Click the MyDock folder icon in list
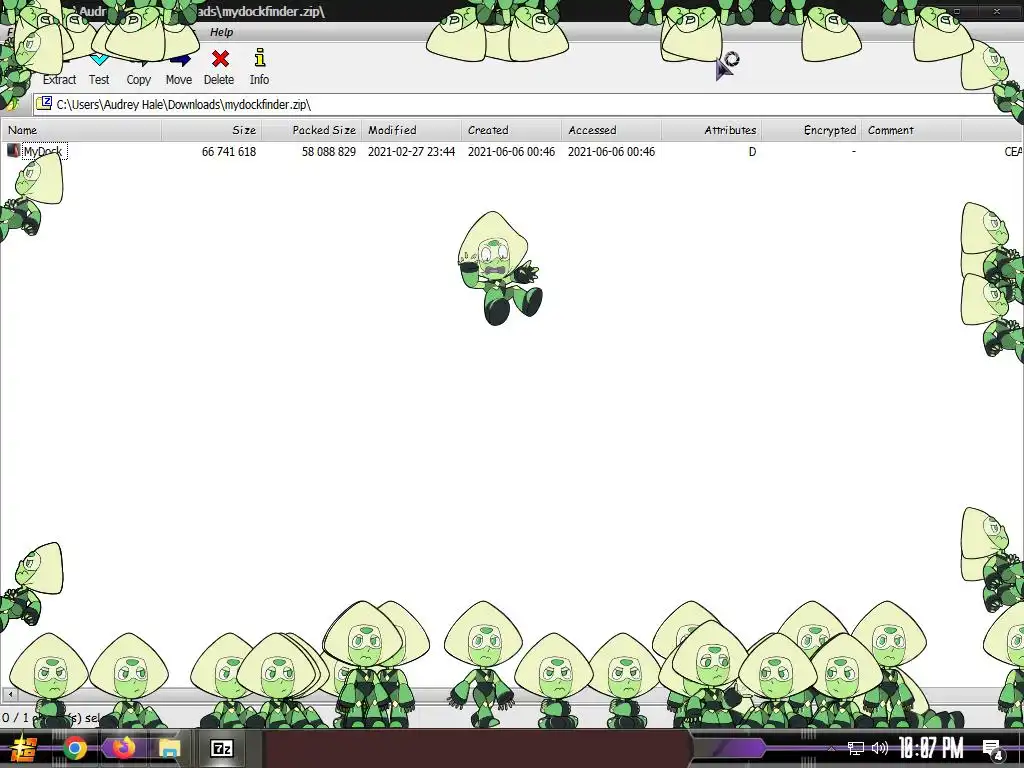 click(x=13, y=151)
